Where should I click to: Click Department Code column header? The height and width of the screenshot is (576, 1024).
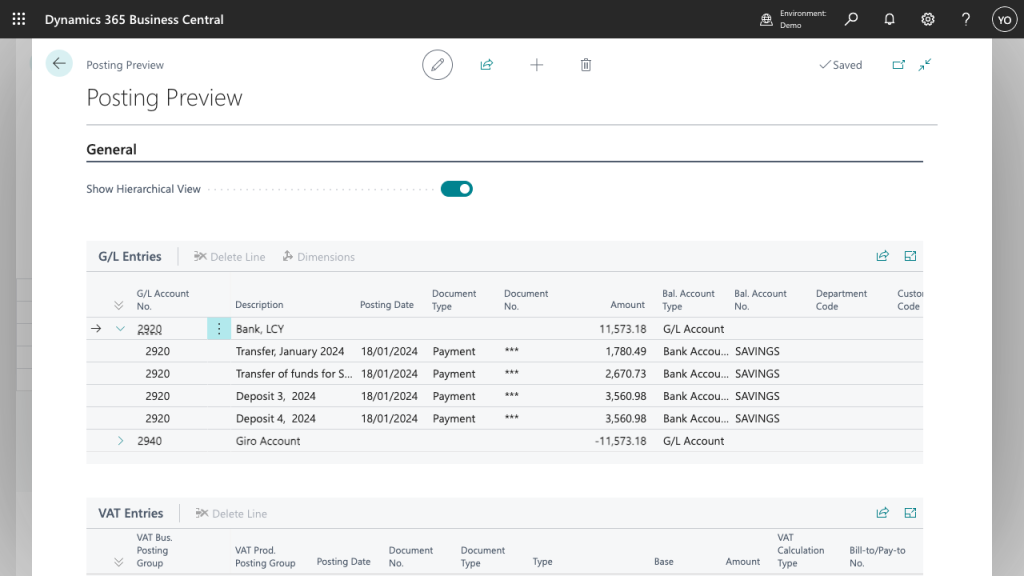pos(841,300)
